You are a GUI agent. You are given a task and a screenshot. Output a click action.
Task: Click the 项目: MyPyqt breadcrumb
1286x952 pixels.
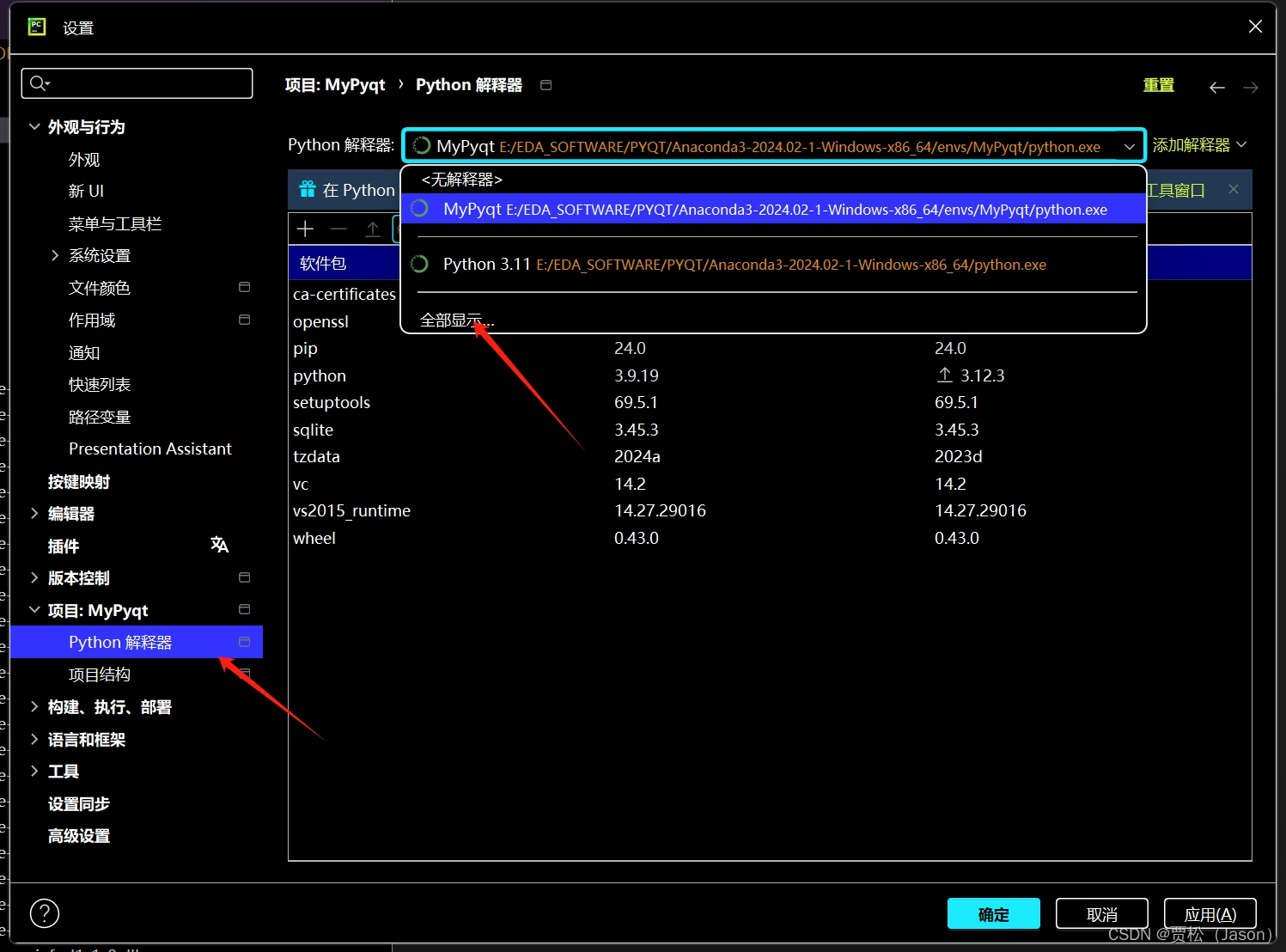tap(335, 84)
